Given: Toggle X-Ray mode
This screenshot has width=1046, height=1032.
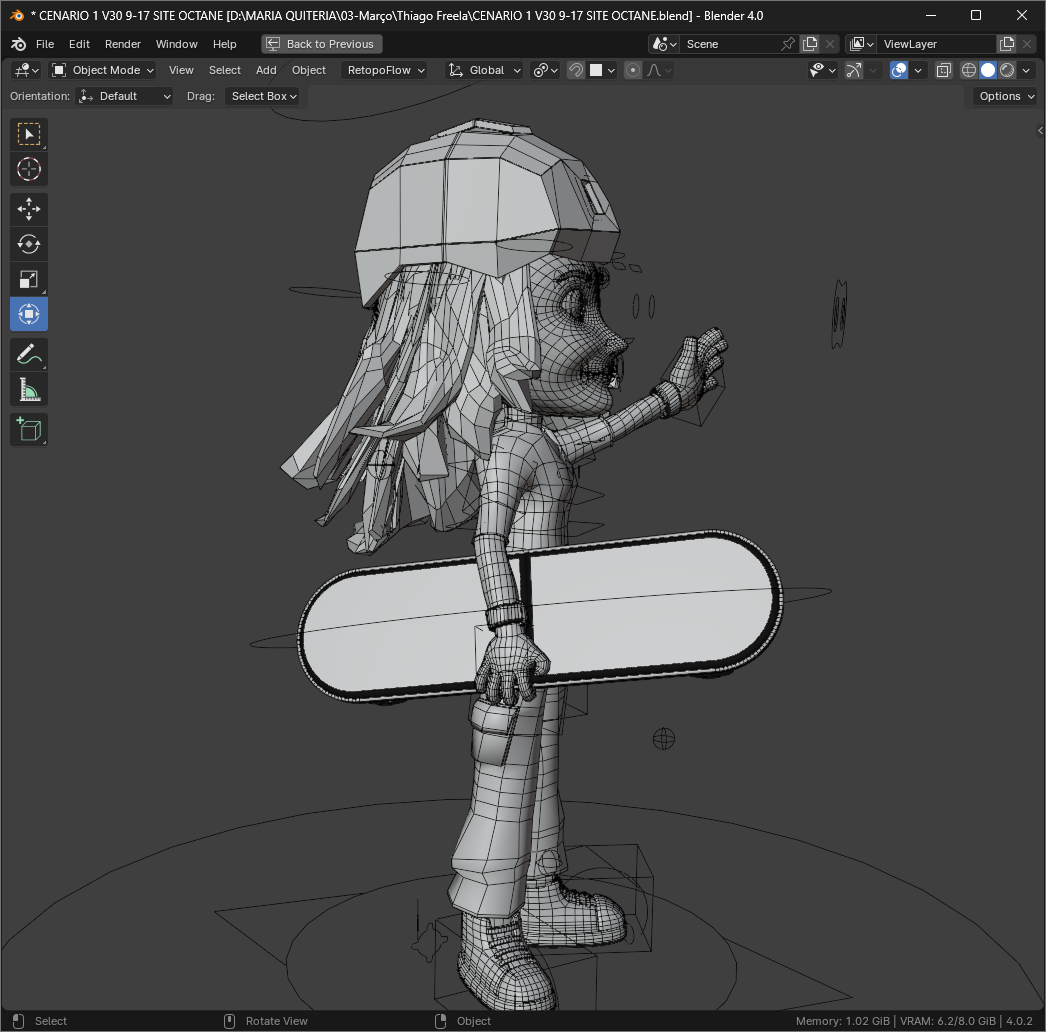Looking at the screenshot, I should pos(943,70).
